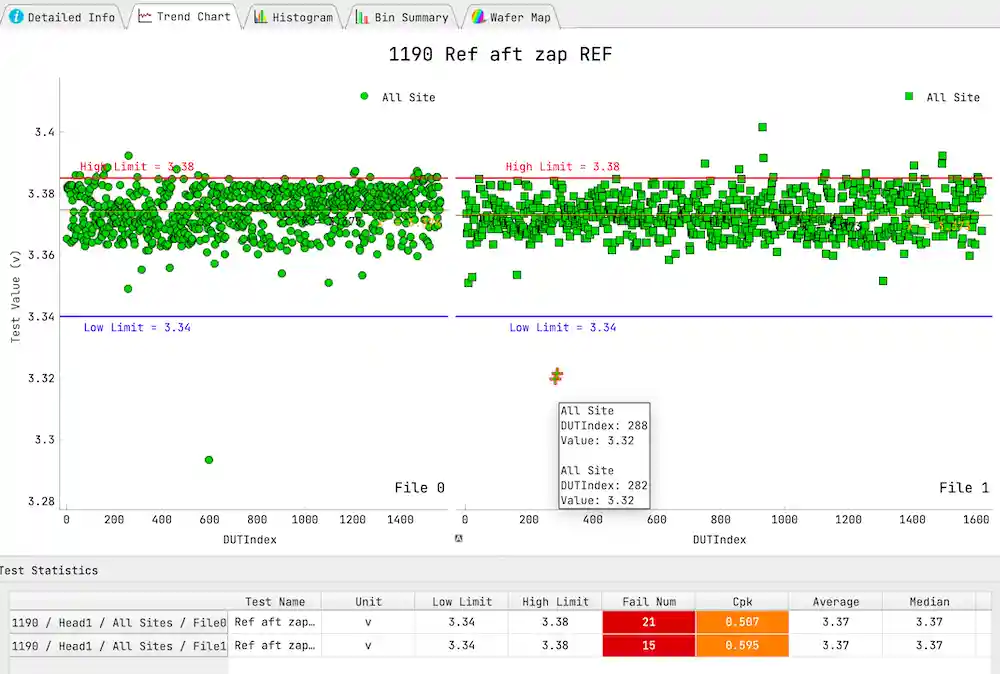Click the Detailed Info tab icon
The image size is (1000, 674).
16,17
